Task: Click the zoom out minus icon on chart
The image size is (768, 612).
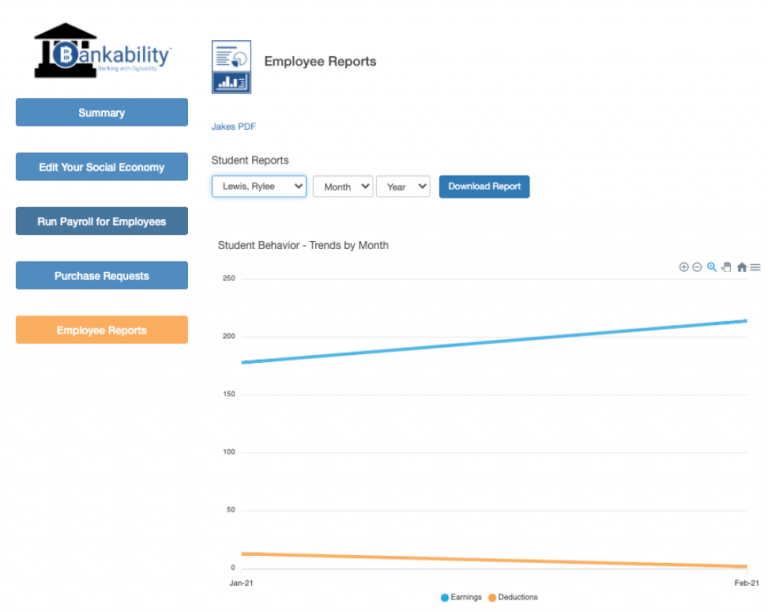Action: coord(697,267)
